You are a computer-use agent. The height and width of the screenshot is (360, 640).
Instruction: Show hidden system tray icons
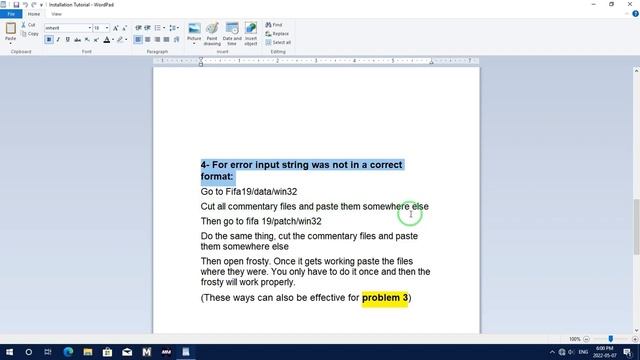coord(552,352)
